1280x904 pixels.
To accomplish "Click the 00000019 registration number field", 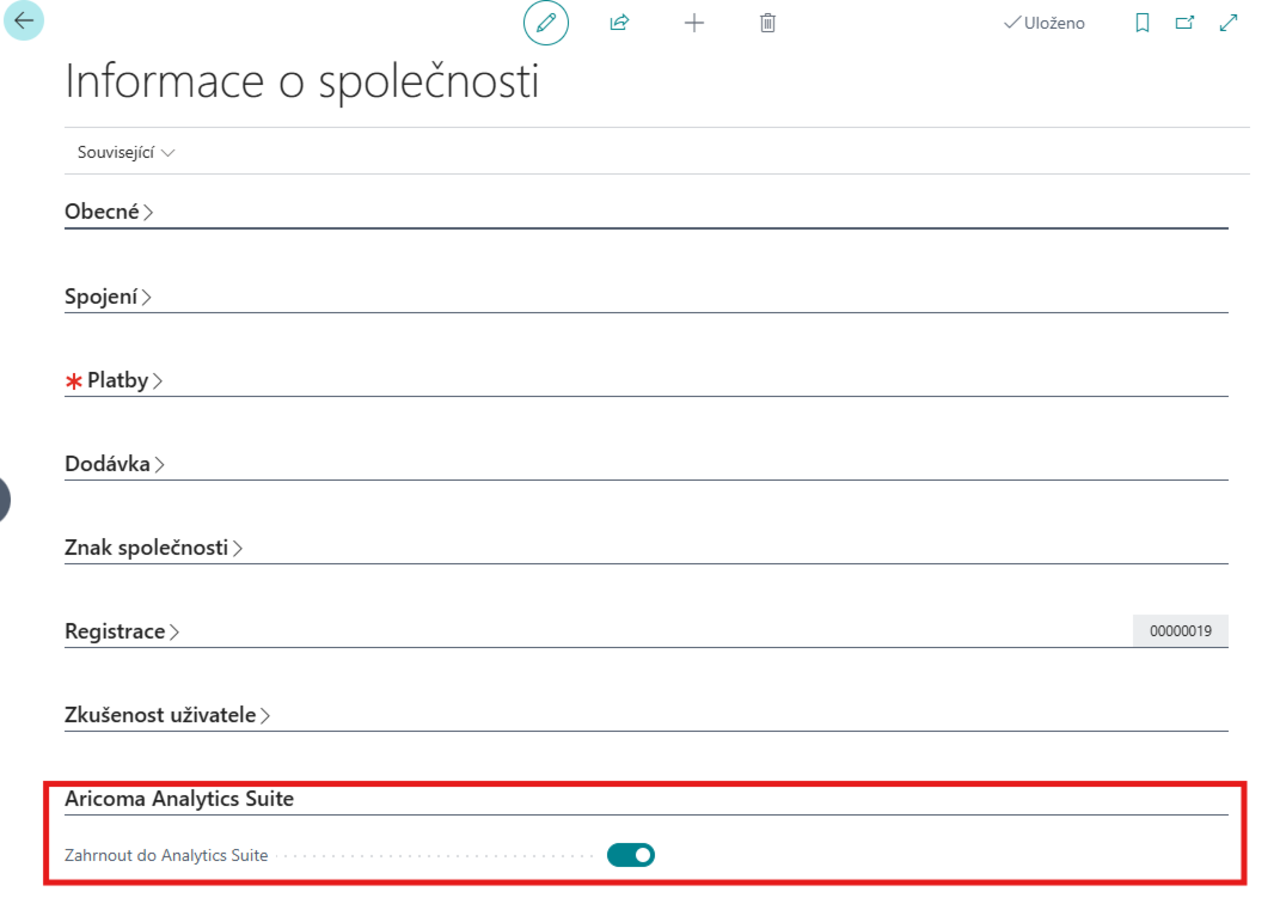I will point(1180,630).
